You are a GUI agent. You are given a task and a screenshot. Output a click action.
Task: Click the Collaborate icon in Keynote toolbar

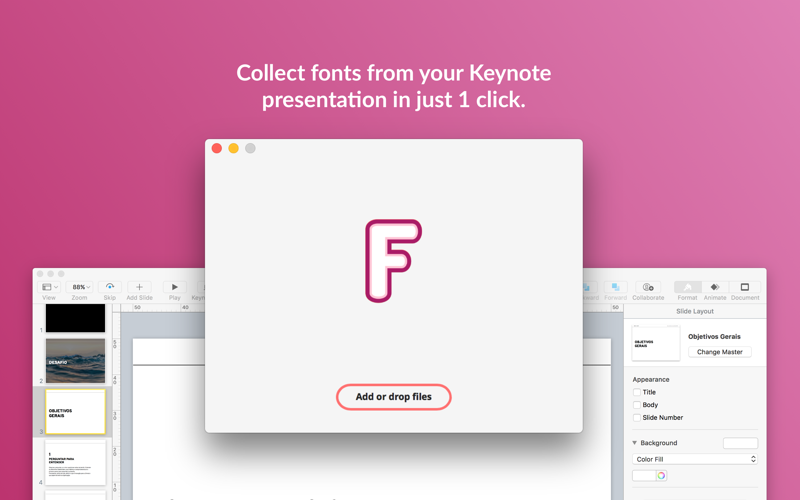pyautogui.click(x=648, y=287)
